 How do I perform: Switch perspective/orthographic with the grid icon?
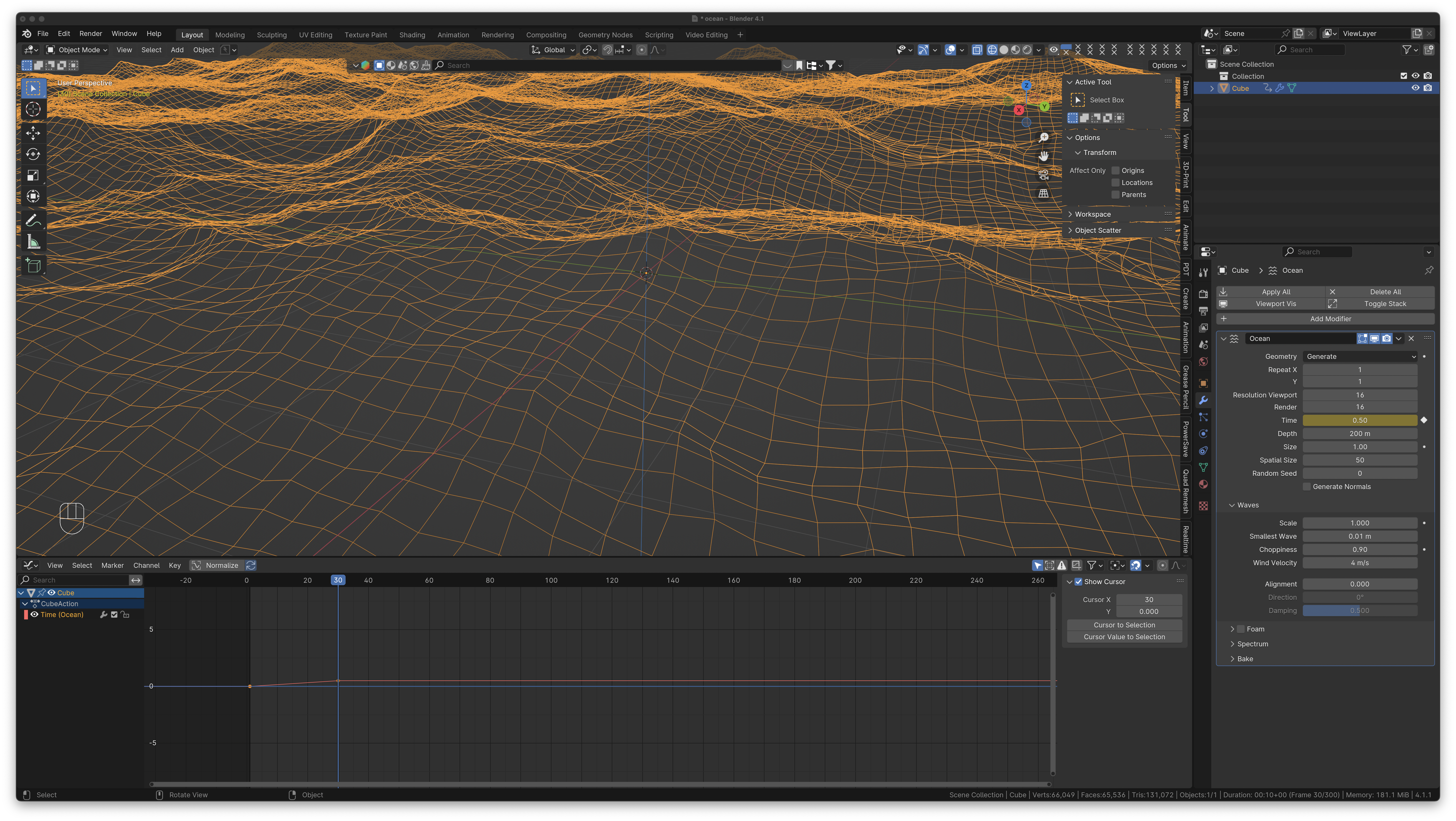(1043, 193)
